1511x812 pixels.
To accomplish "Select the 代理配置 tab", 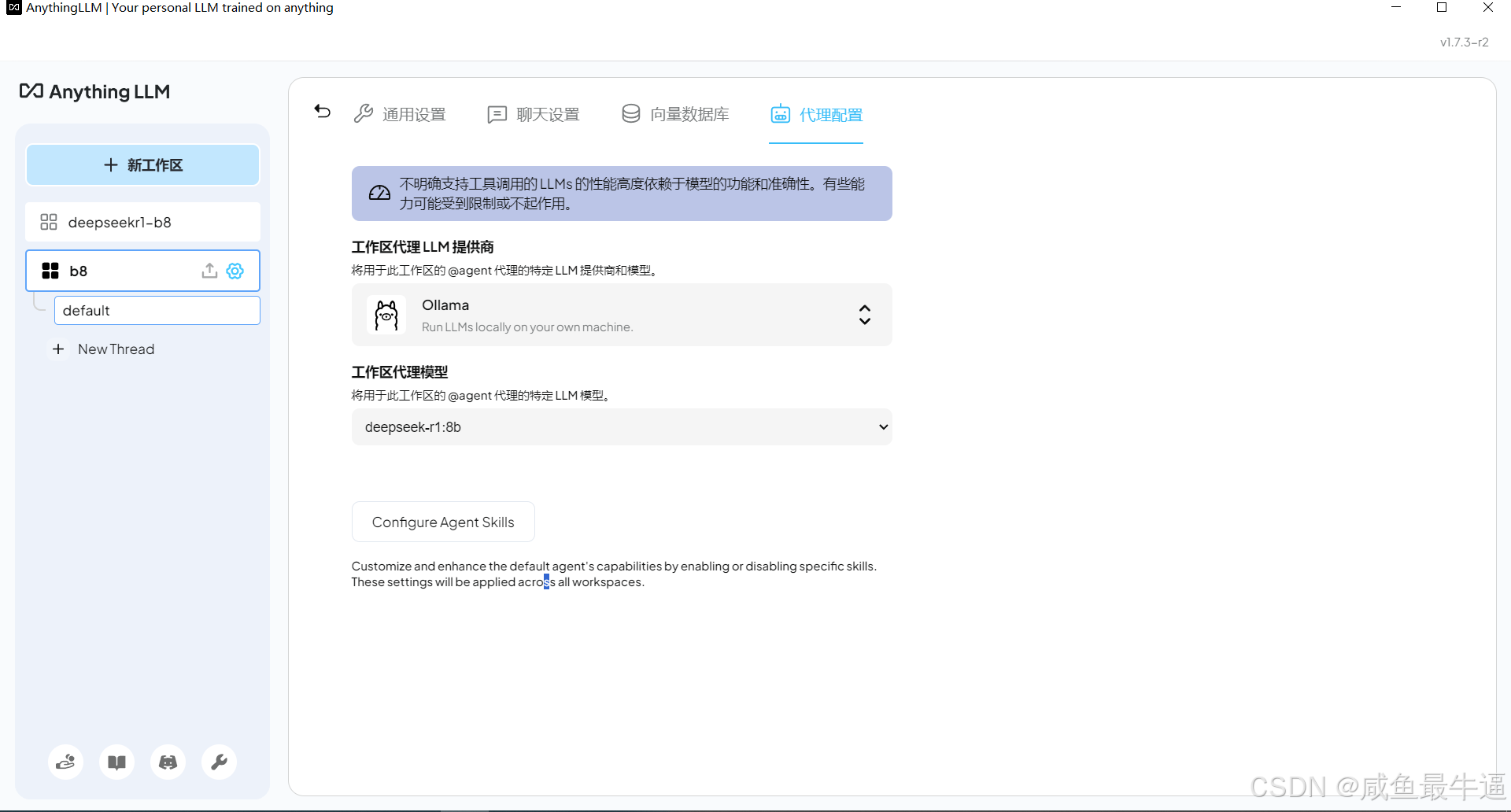I will 816,115.
